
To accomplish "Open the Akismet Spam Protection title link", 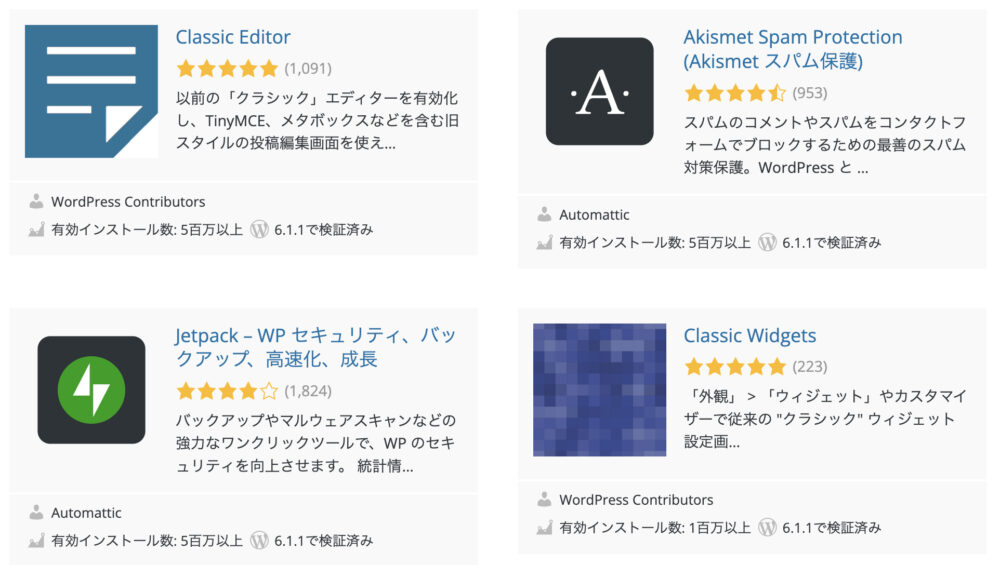I will click(793, 49).
